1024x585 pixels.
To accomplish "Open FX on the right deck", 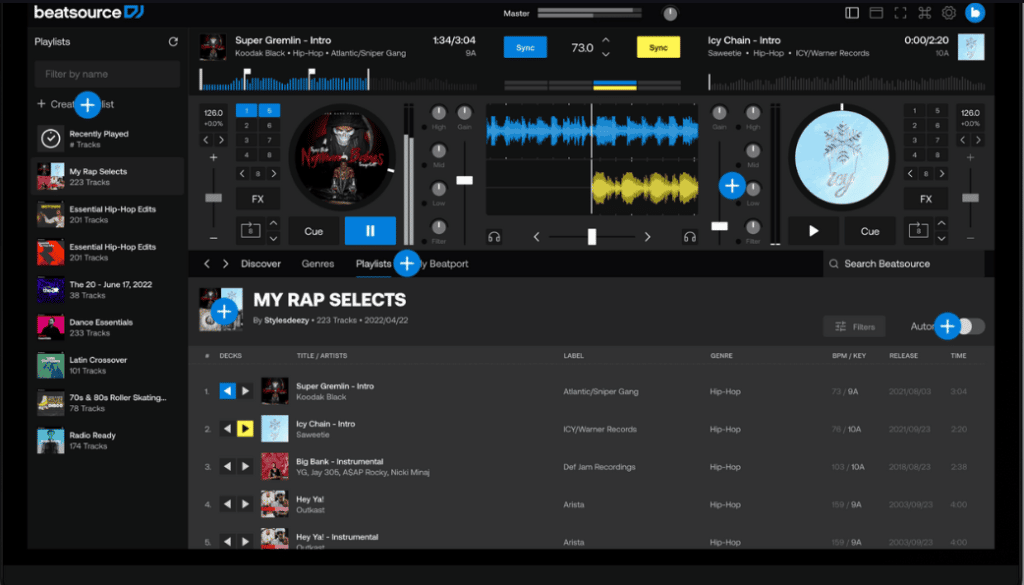I will (926, 198).
